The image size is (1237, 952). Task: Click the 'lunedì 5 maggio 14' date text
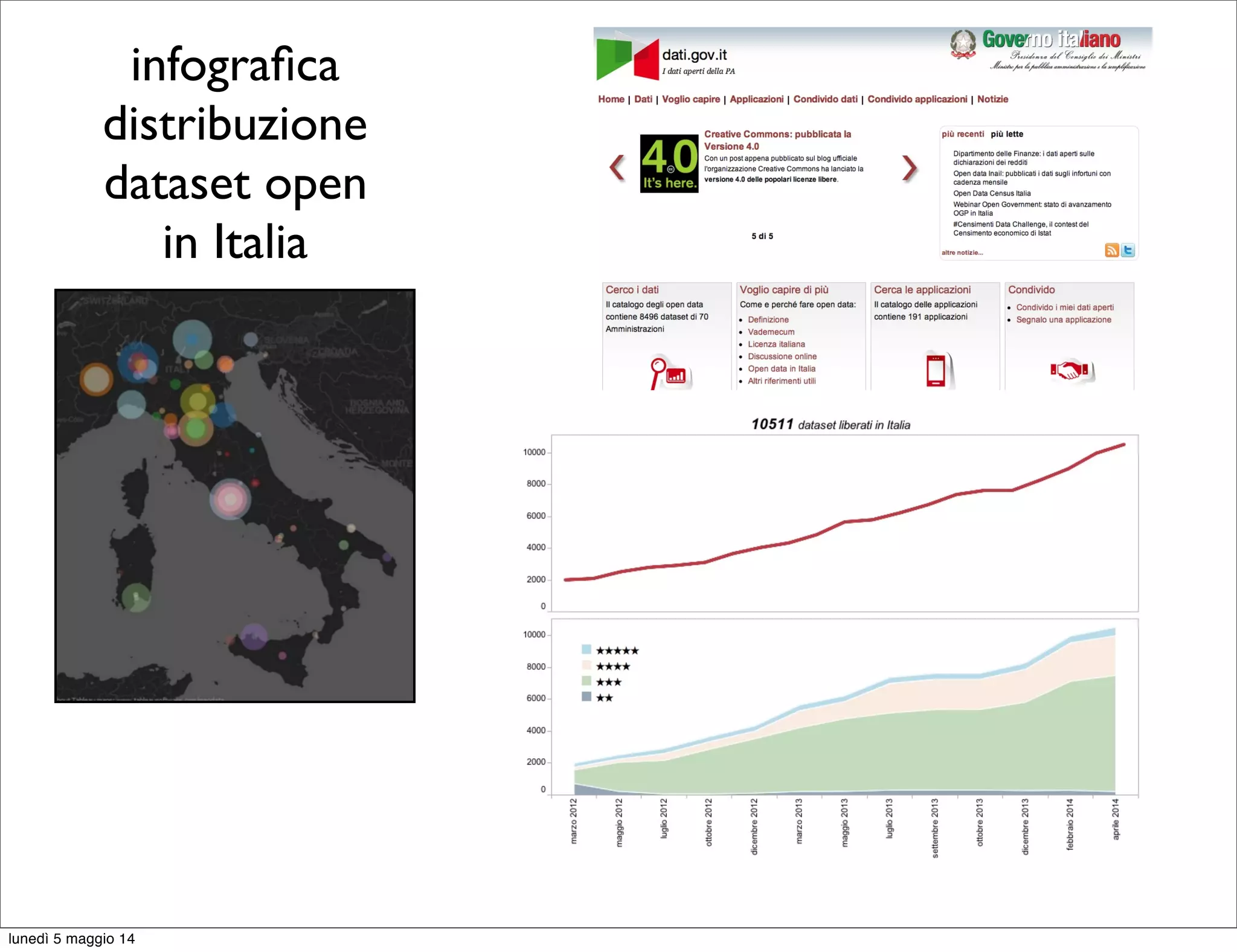(71, 939)
